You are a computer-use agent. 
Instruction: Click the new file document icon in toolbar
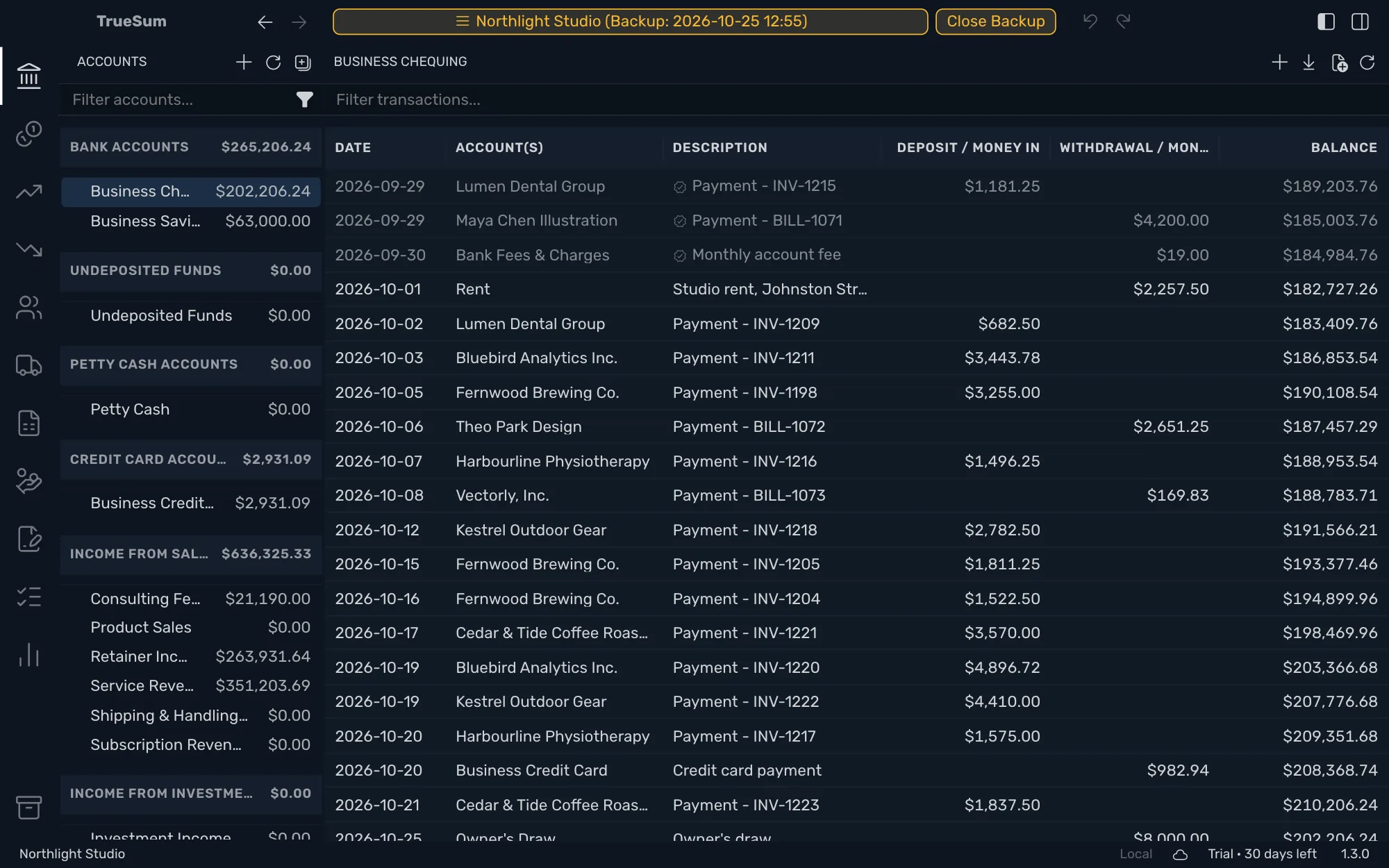pyautogui.click(x=1339, y=62)
